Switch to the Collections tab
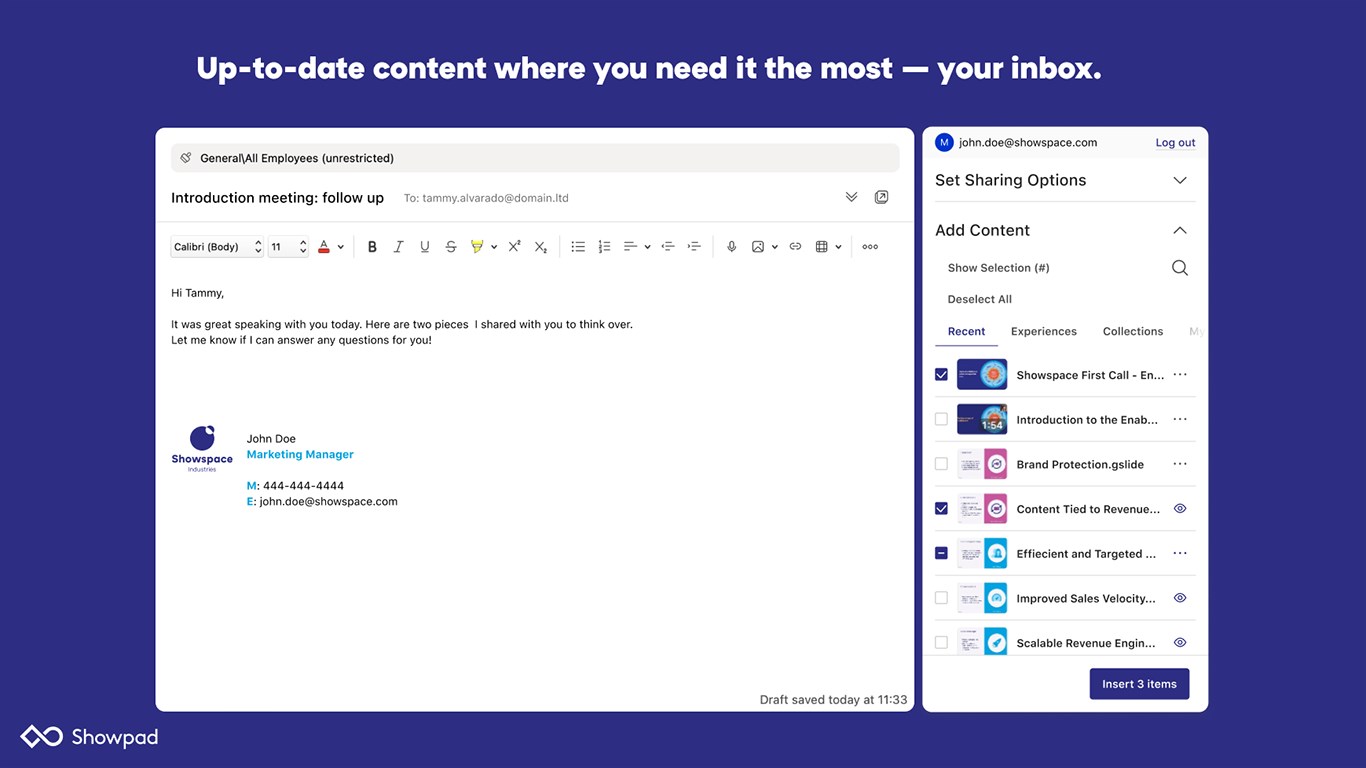1366x768 pixels. 1133,331
